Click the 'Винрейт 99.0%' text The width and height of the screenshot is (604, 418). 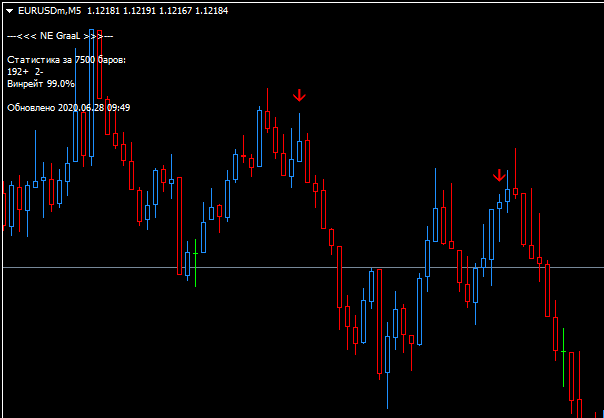(x=41, y=84)
